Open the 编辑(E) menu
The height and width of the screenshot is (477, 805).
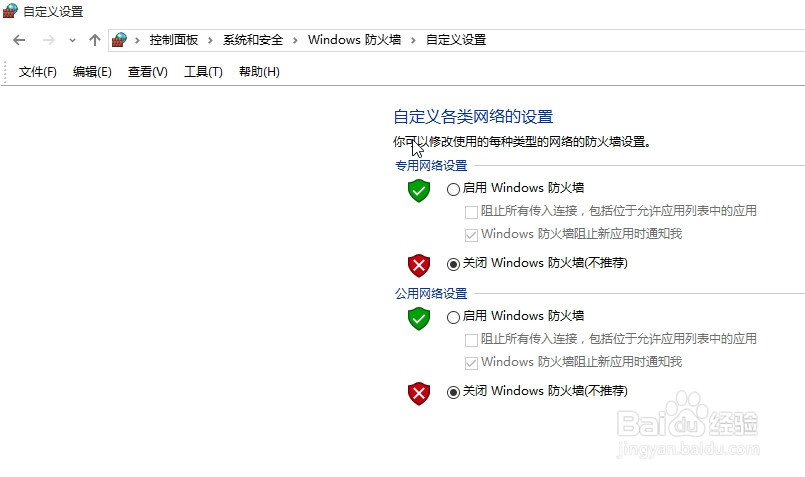click(92, 72)
